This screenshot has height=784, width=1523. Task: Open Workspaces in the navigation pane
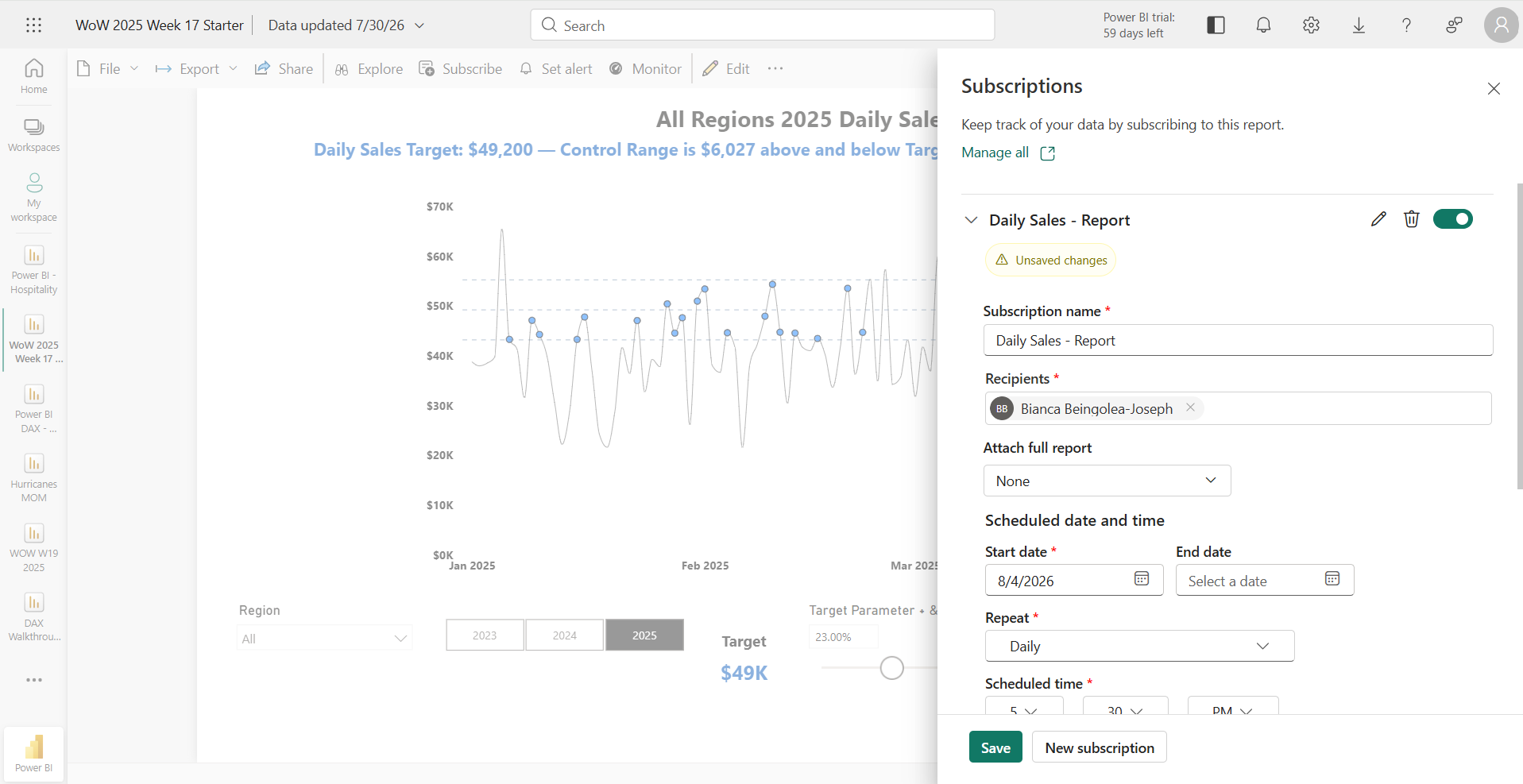click(33, 135)
